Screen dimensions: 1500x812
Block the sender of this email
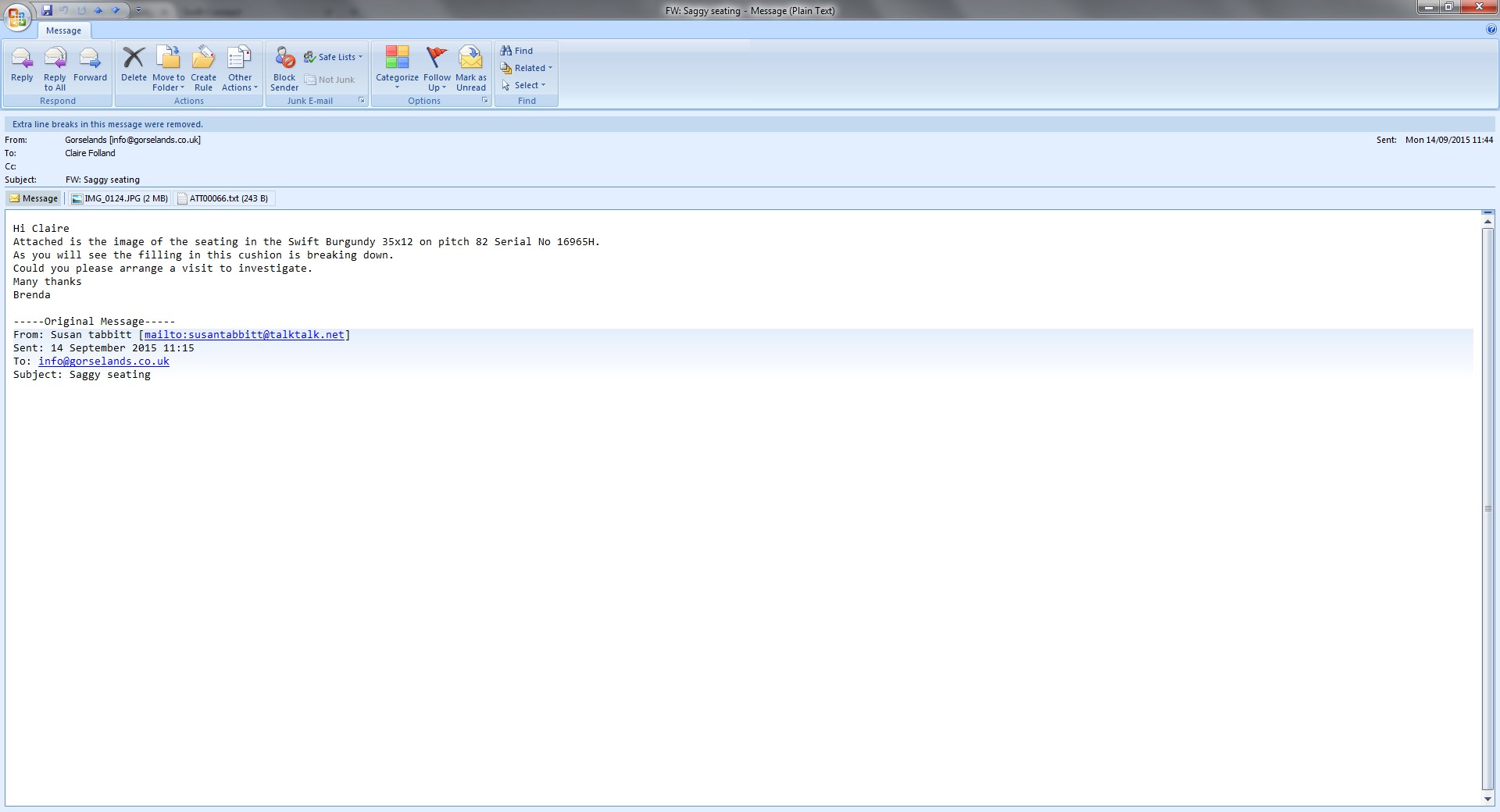[x=284, y=69]
